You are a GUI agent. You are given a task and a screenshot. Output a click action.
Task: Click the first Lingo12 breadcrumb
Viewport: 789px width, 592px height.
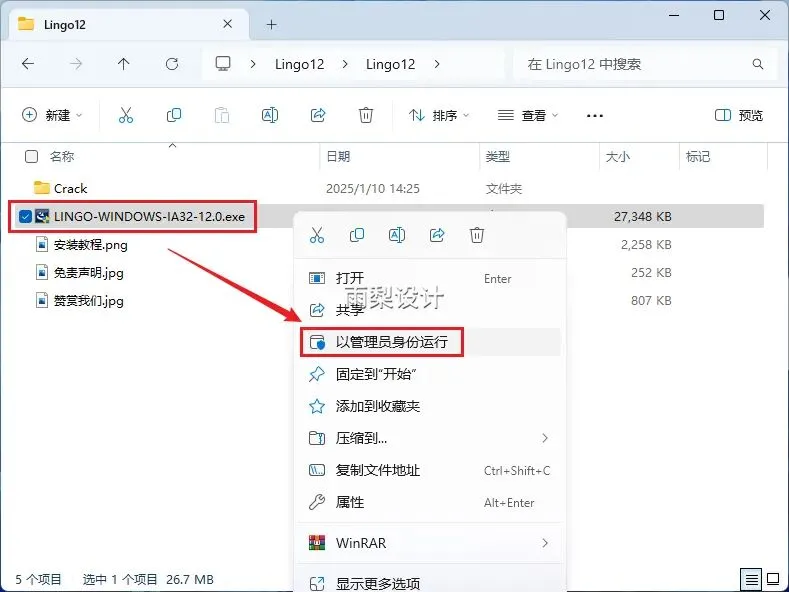click(x=299, y=64)
